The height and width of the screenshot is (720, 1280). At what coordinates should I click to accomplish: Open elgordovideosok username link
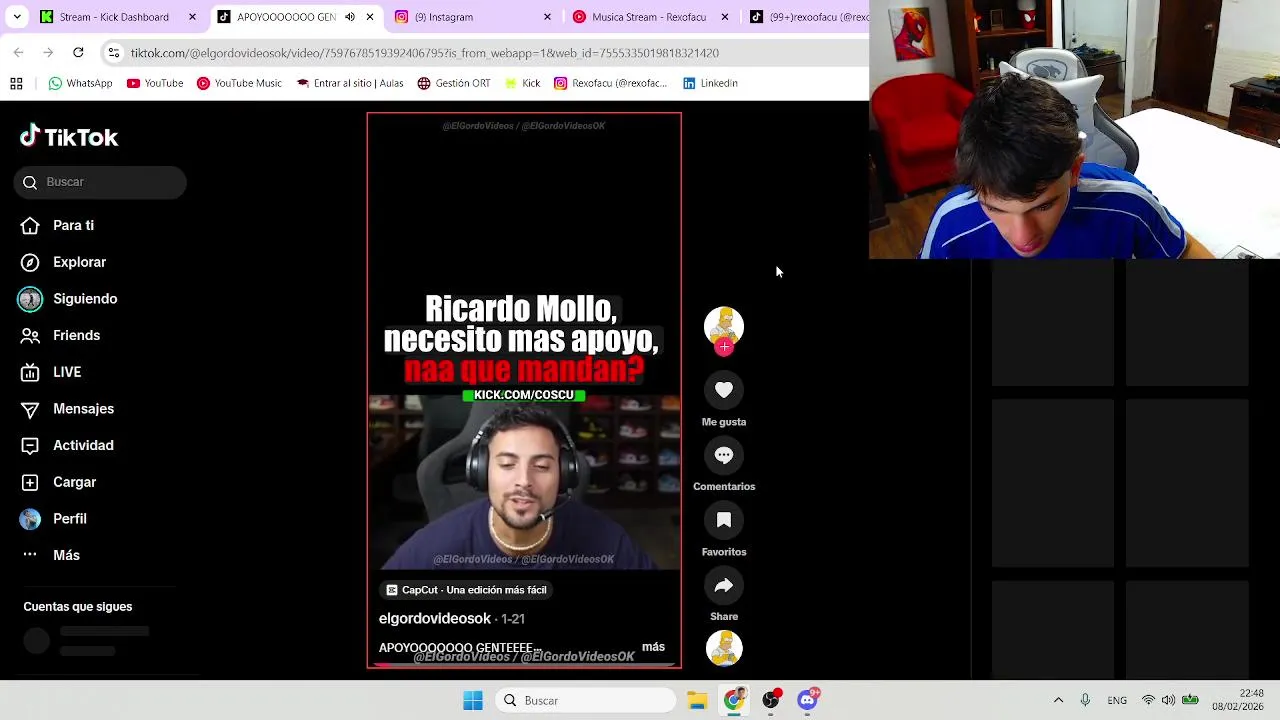coord(435,619)
